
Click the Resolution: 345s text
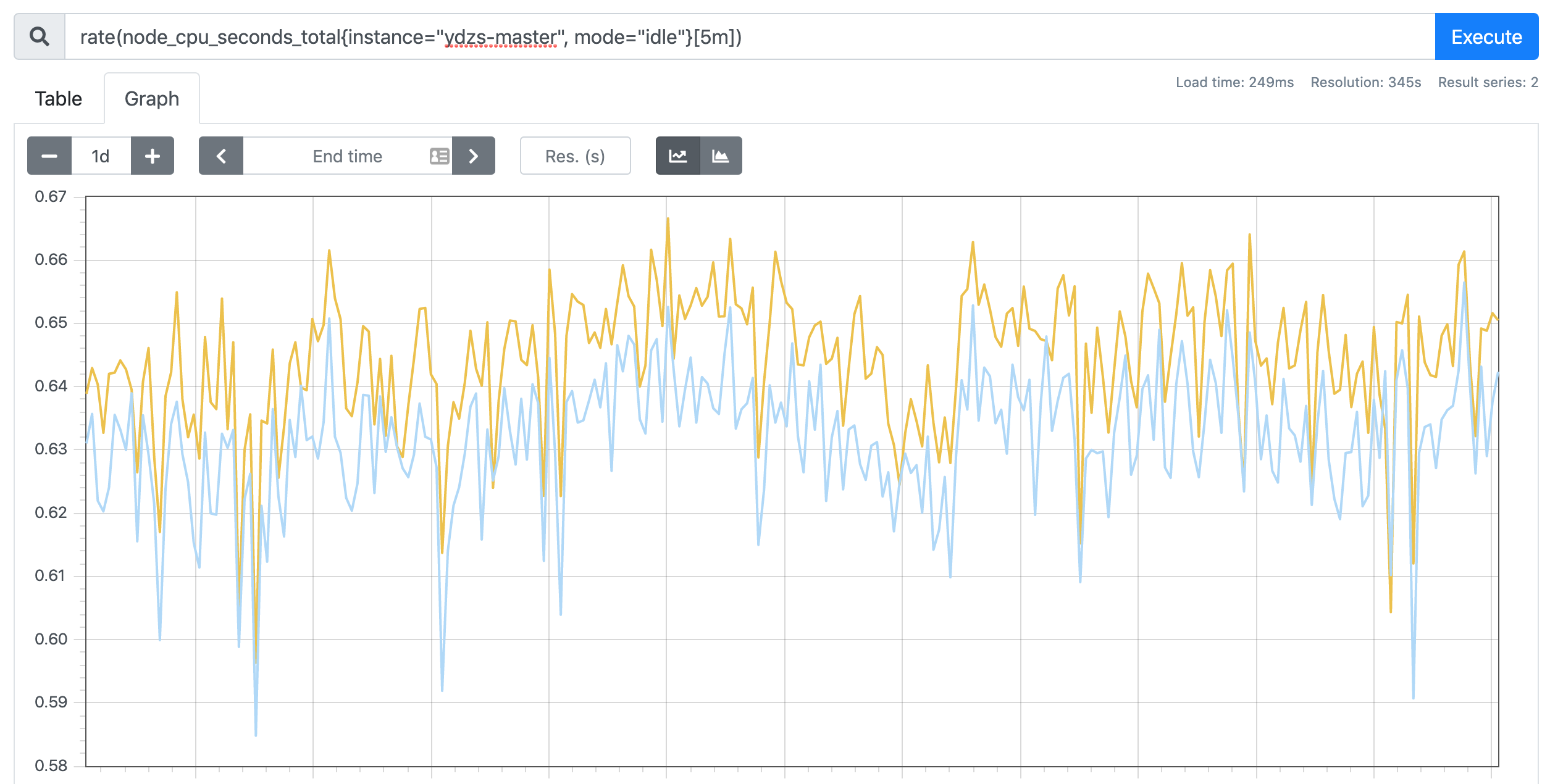[1366, 82]
